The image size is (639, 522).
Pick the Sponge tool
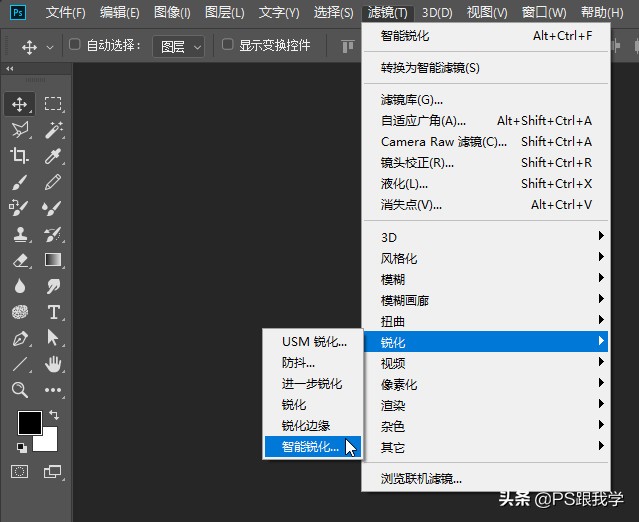click(x=20, y=312)
